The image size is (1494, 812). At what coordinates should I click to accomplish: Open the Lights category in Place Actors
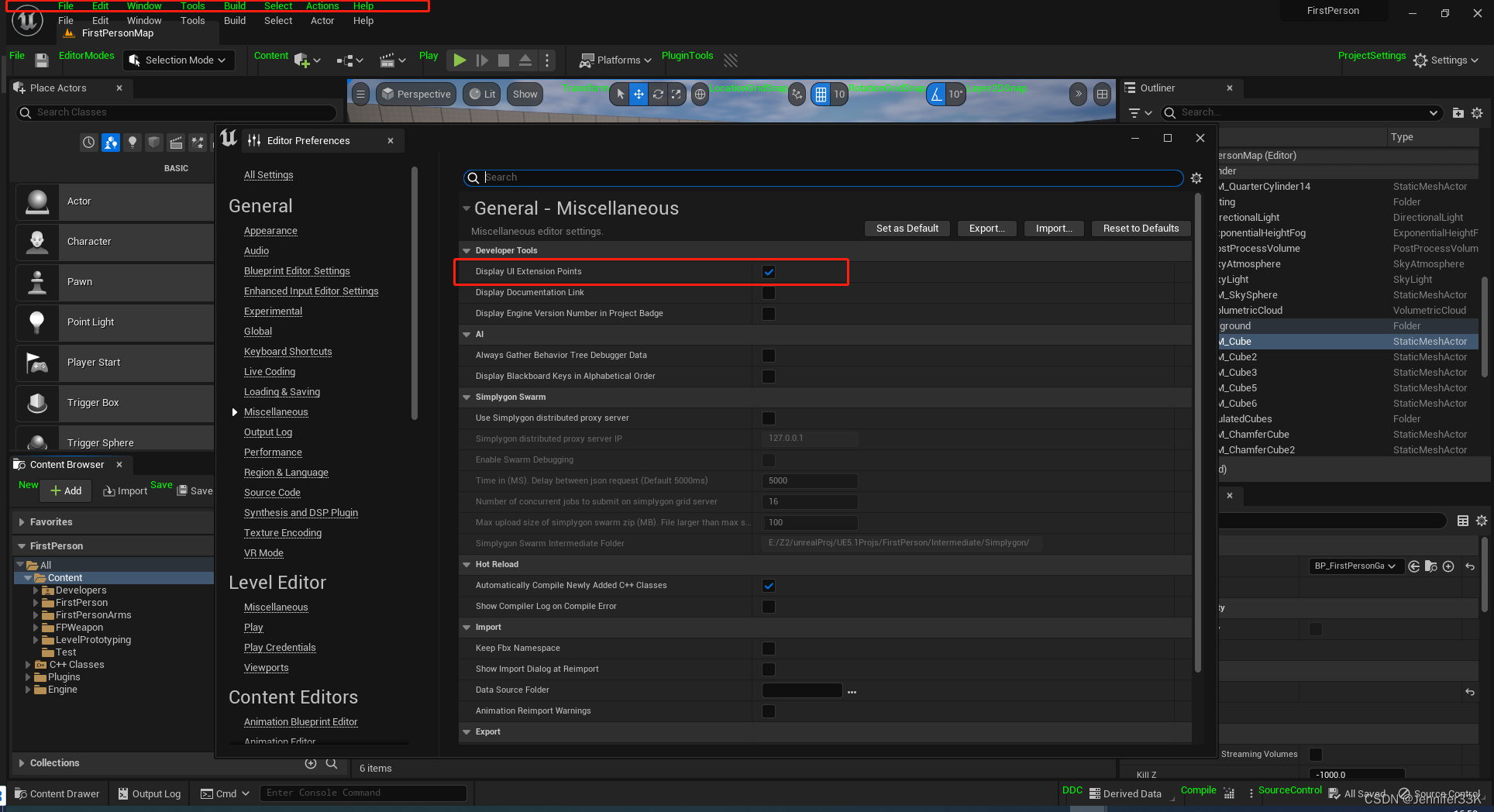(x=133, y=143)
